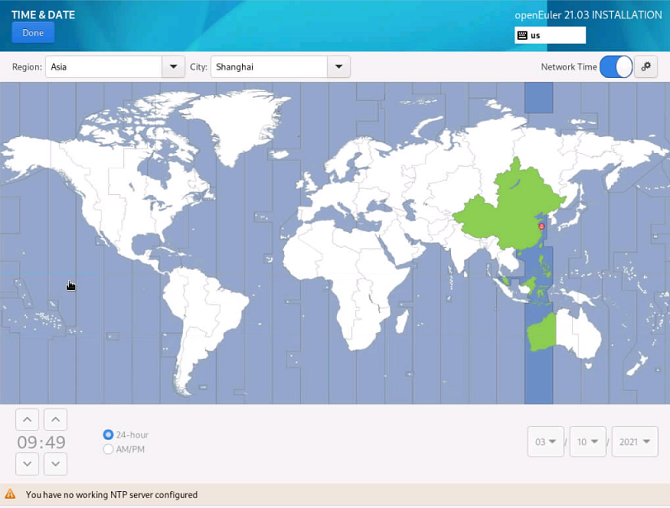The image size is (670, 508).
Task: Open the day dropdown showing 10
Action: click(x=588, y=442)
